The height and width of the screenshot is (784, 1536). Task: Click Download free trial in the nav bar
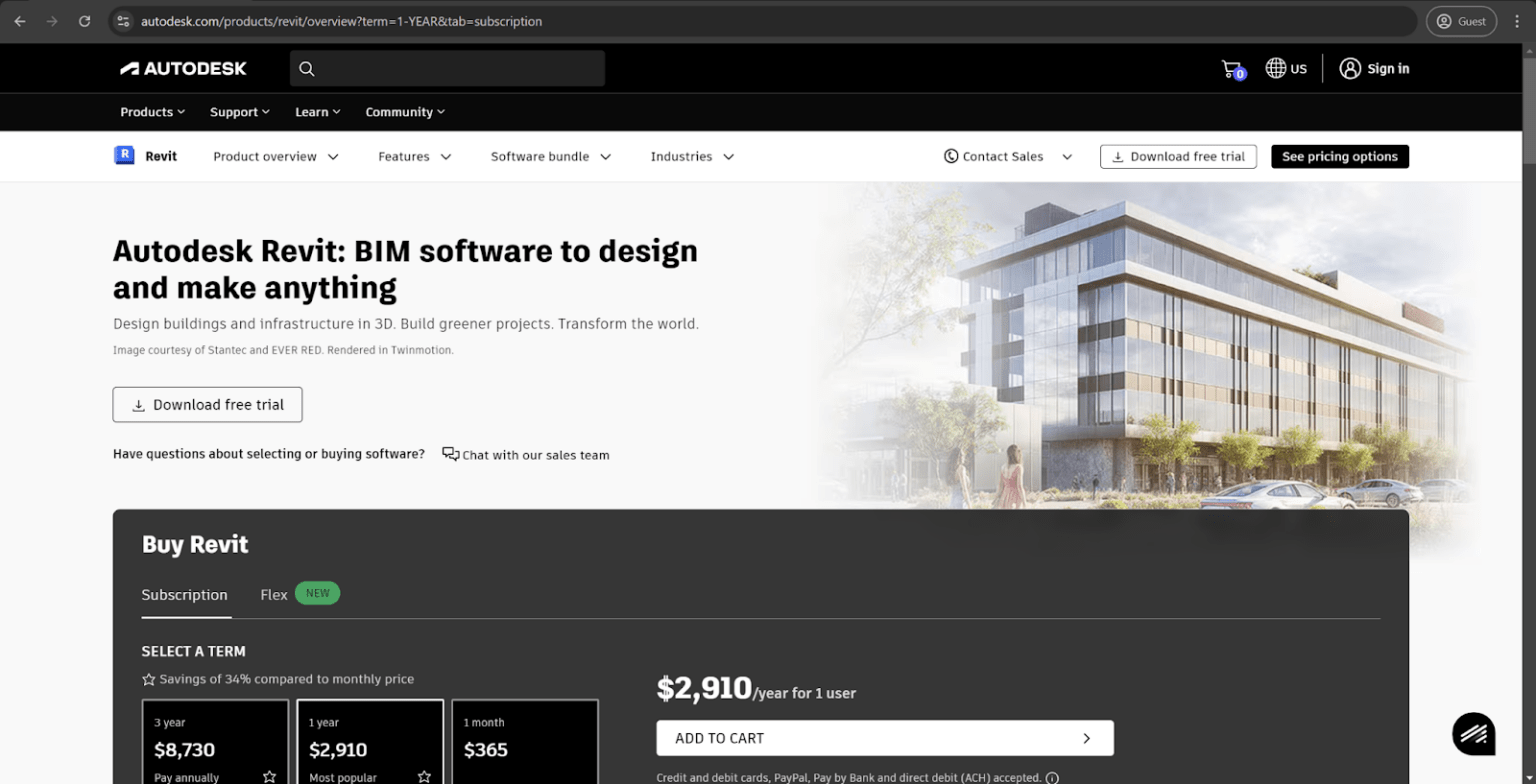tap(1178, 156)
